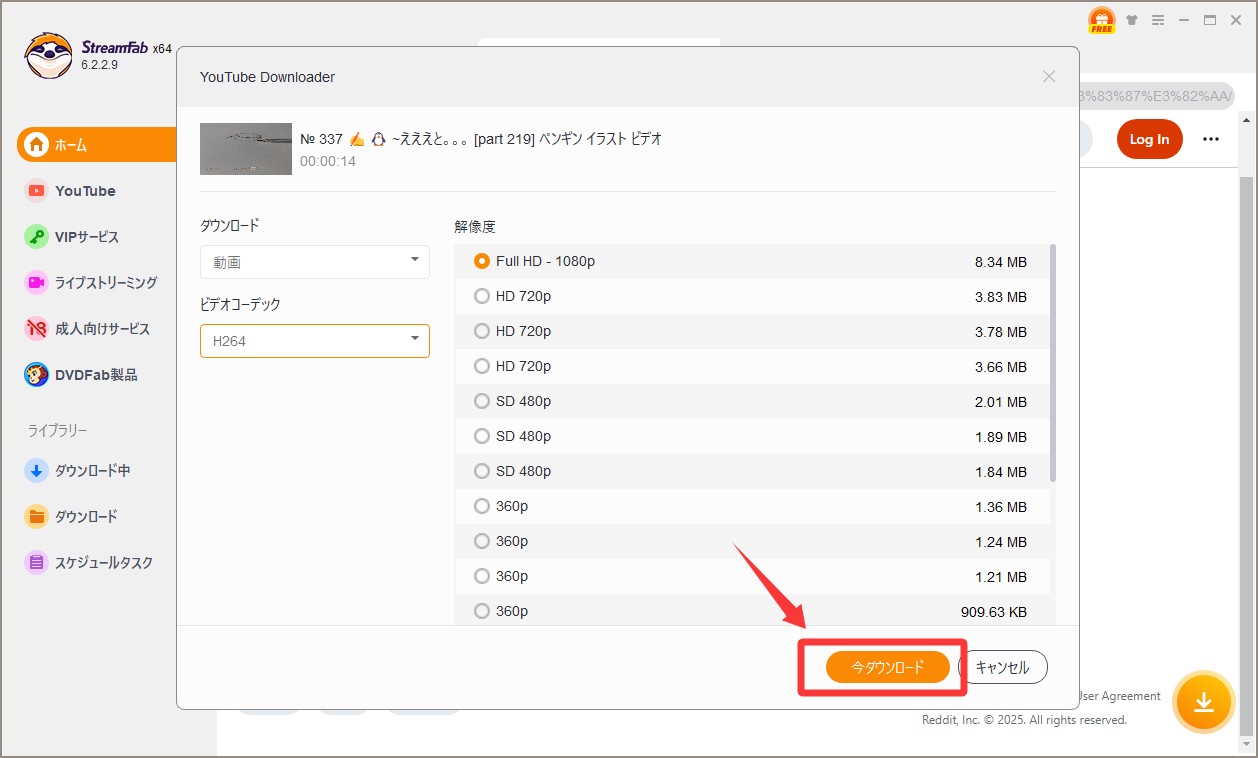Viewport: 1258px width, 758px height.
Task: Select SD 480p 1.89 MB option
Action: 752,436
